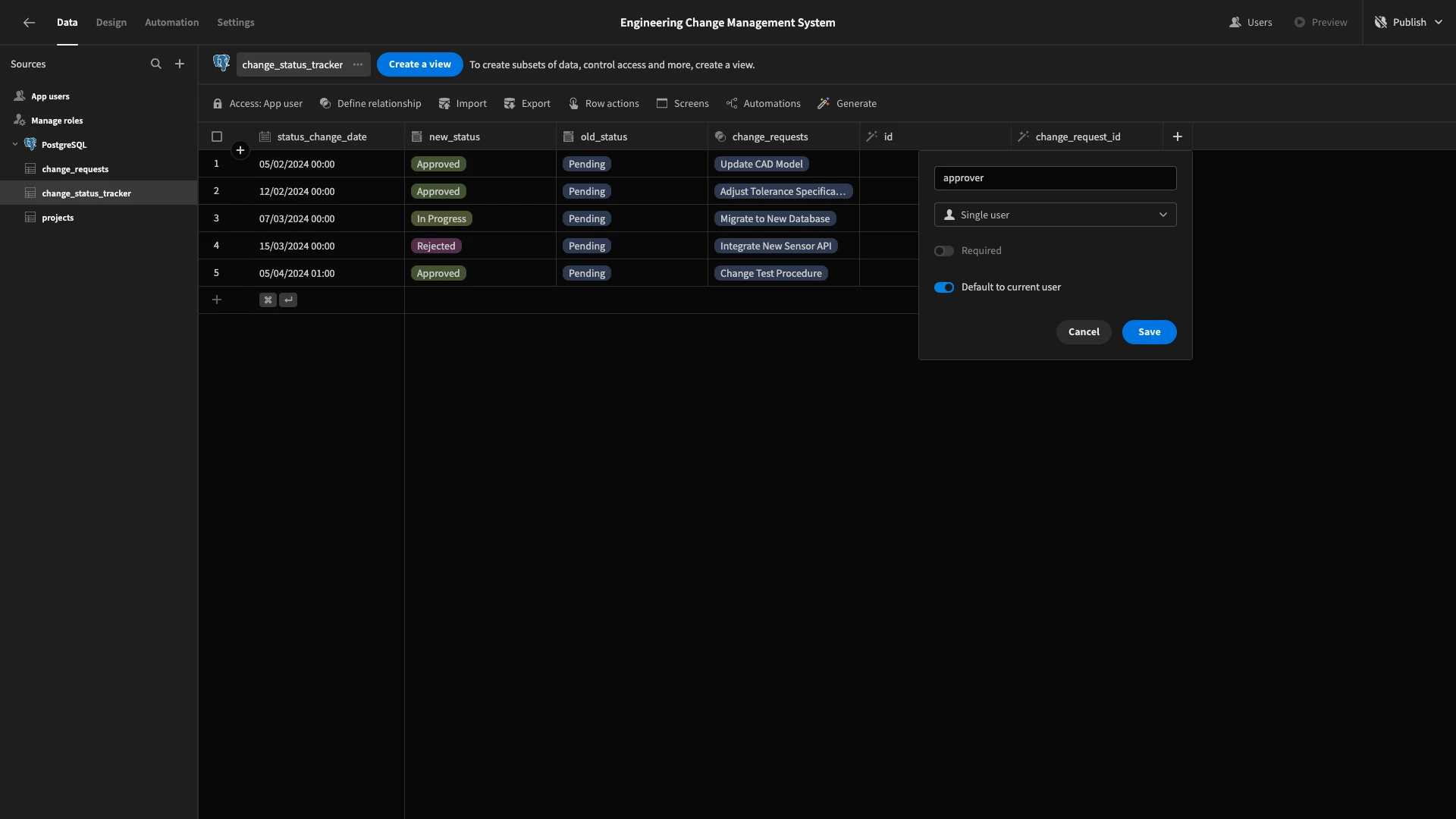Tick the select-all rows checkbox
The width and height of the screenshot is (1456, 819).
(x=217, y=137)
